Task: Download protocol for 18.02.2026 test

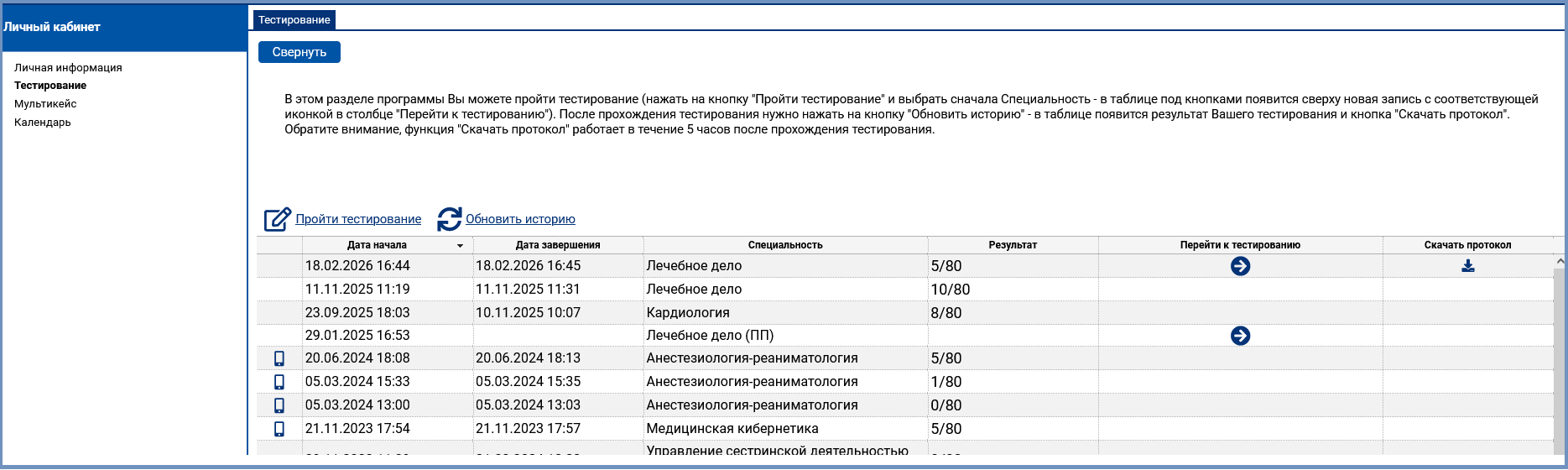Action: [x=1467, y=266]
